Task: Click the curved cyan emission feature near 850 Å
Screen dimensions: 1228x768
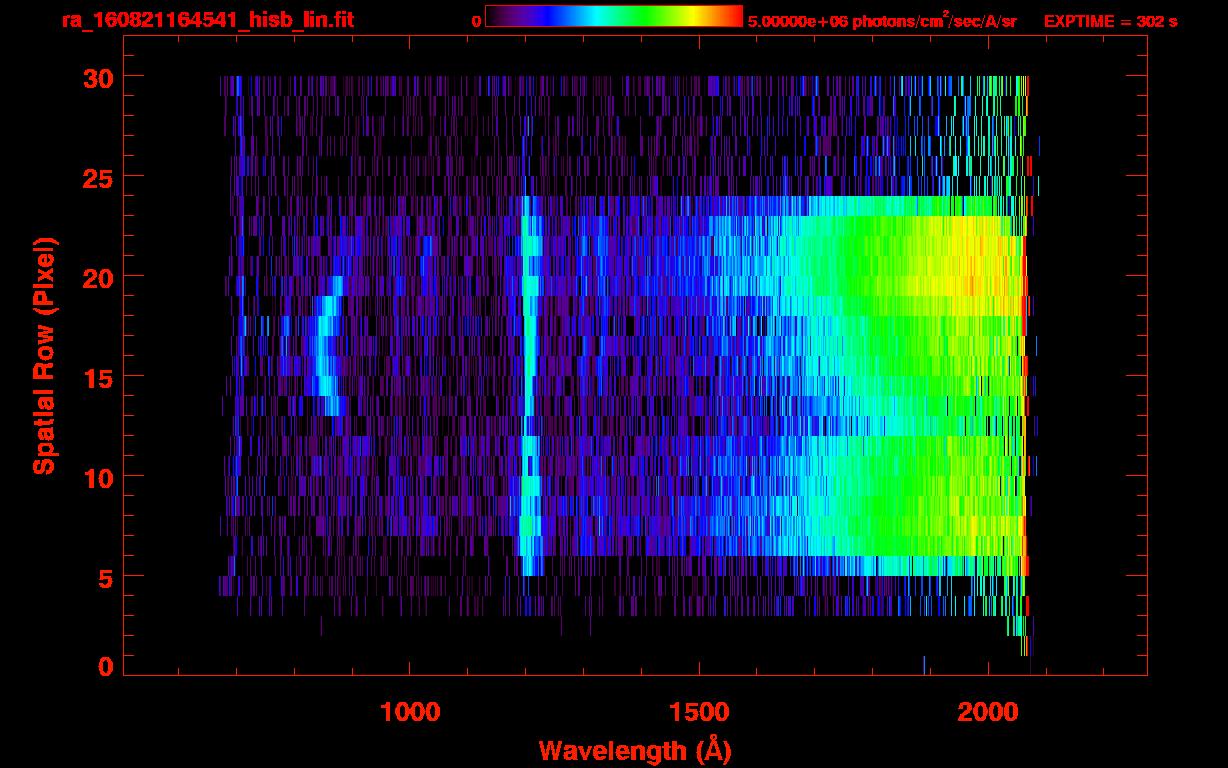Action: coord(327,346)
